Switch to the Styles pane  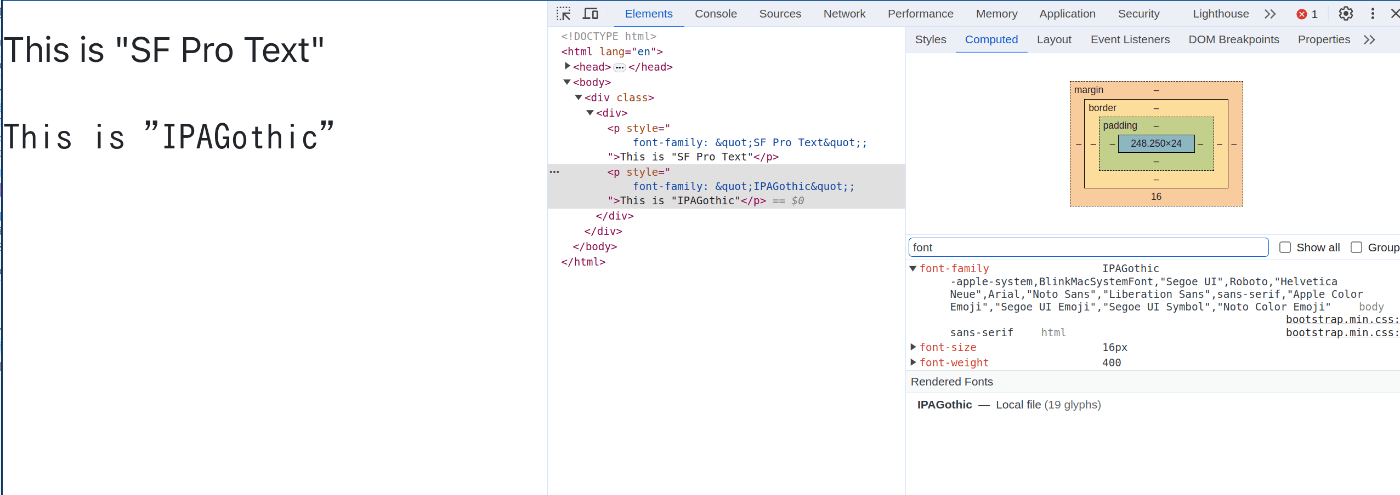click(x=930, y=39)
